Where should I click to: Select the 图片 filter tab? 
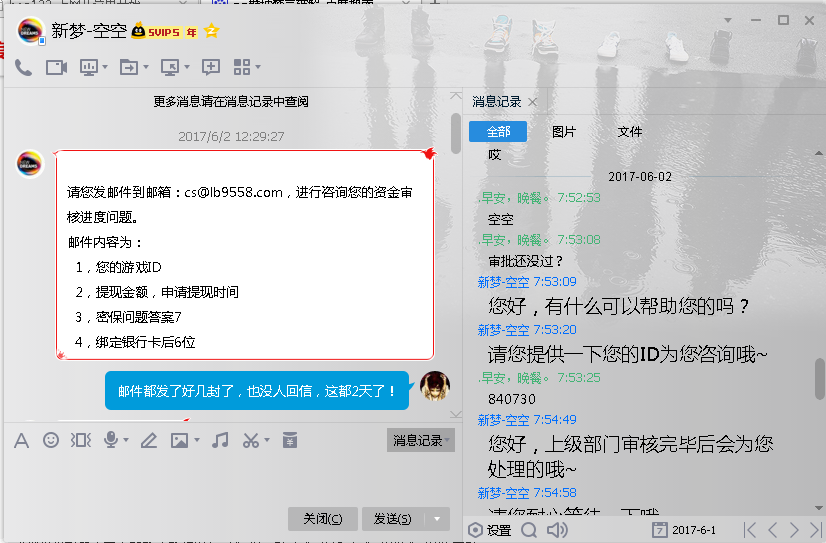coord(564,132)
